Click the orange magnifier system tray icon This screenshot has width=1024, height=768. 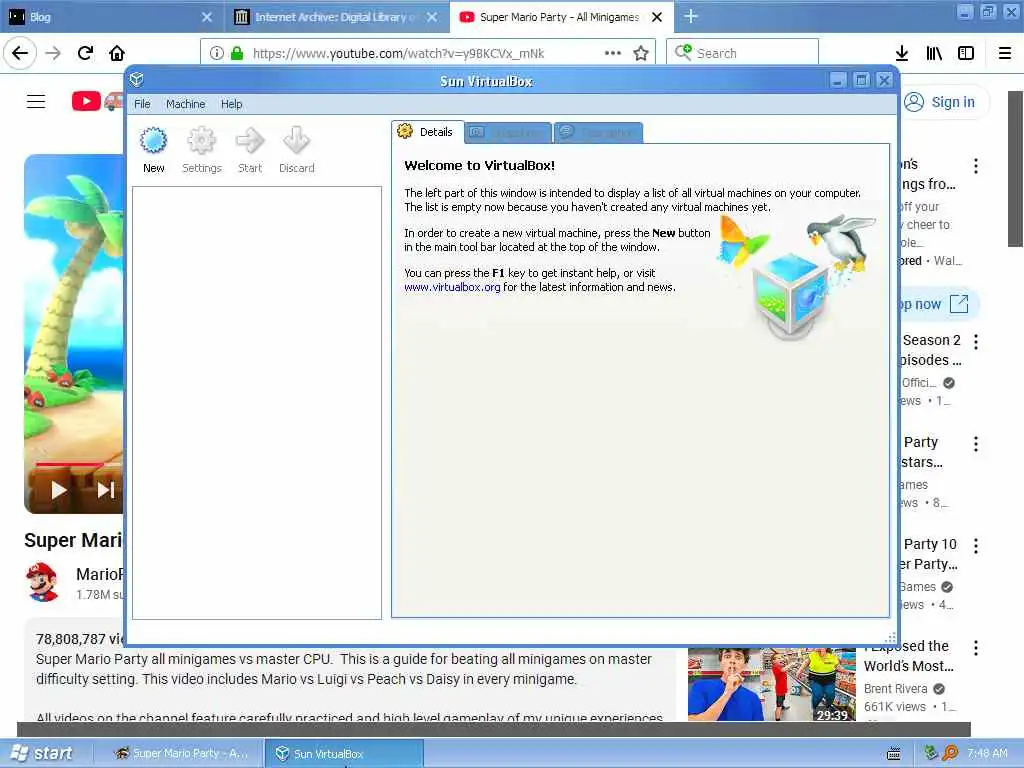951,753
